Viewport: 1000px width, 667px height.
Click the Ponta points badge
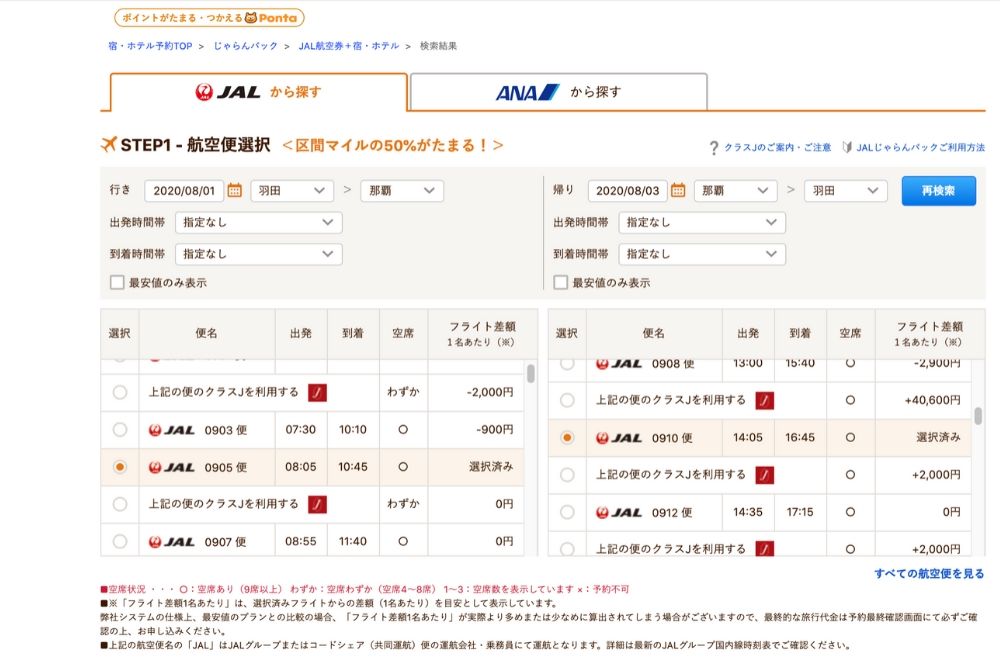tap(209, 18)
